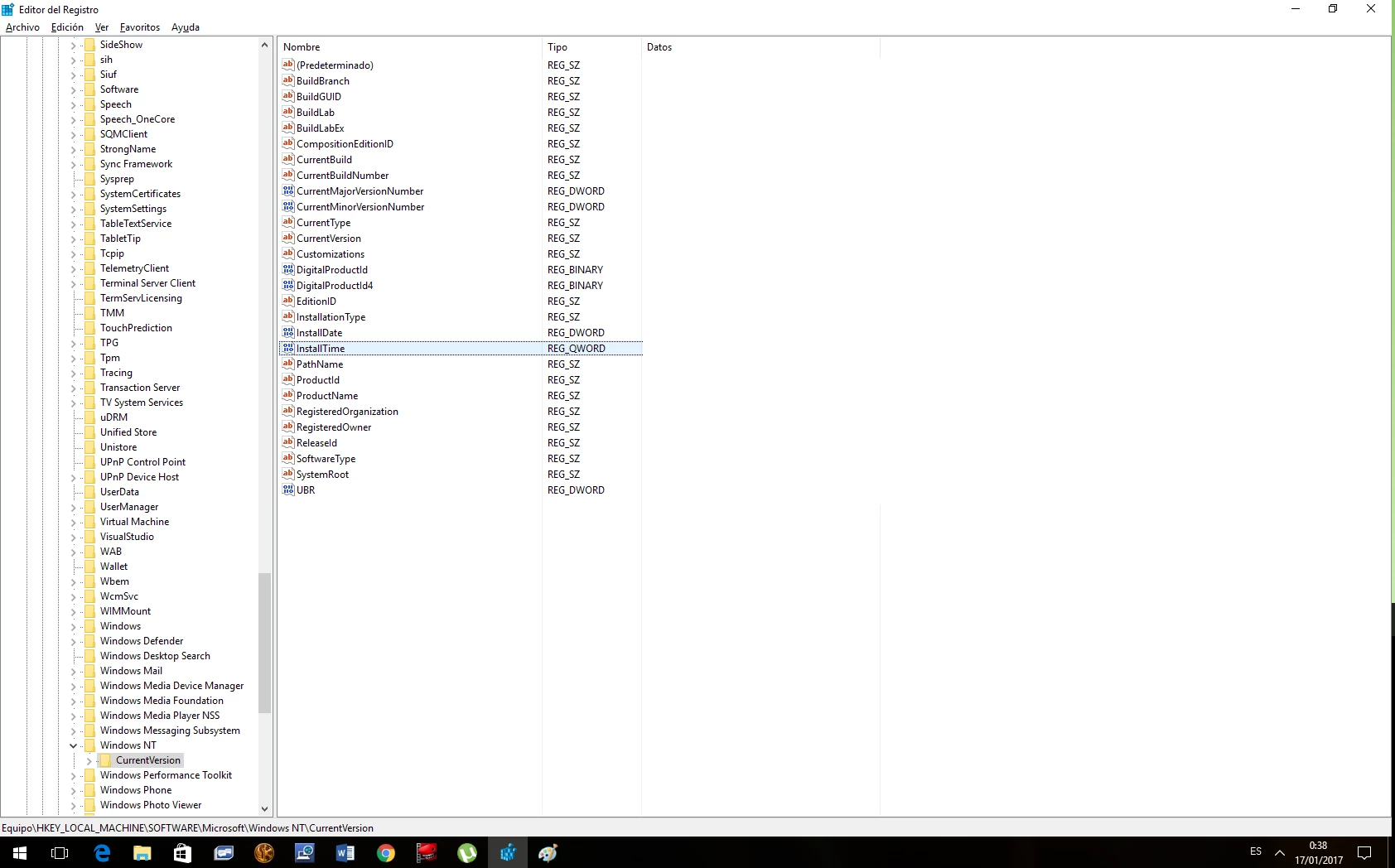Open File Explorer from the taskbar
Viewport: 1395px width, 868px height.
(142, 852)
